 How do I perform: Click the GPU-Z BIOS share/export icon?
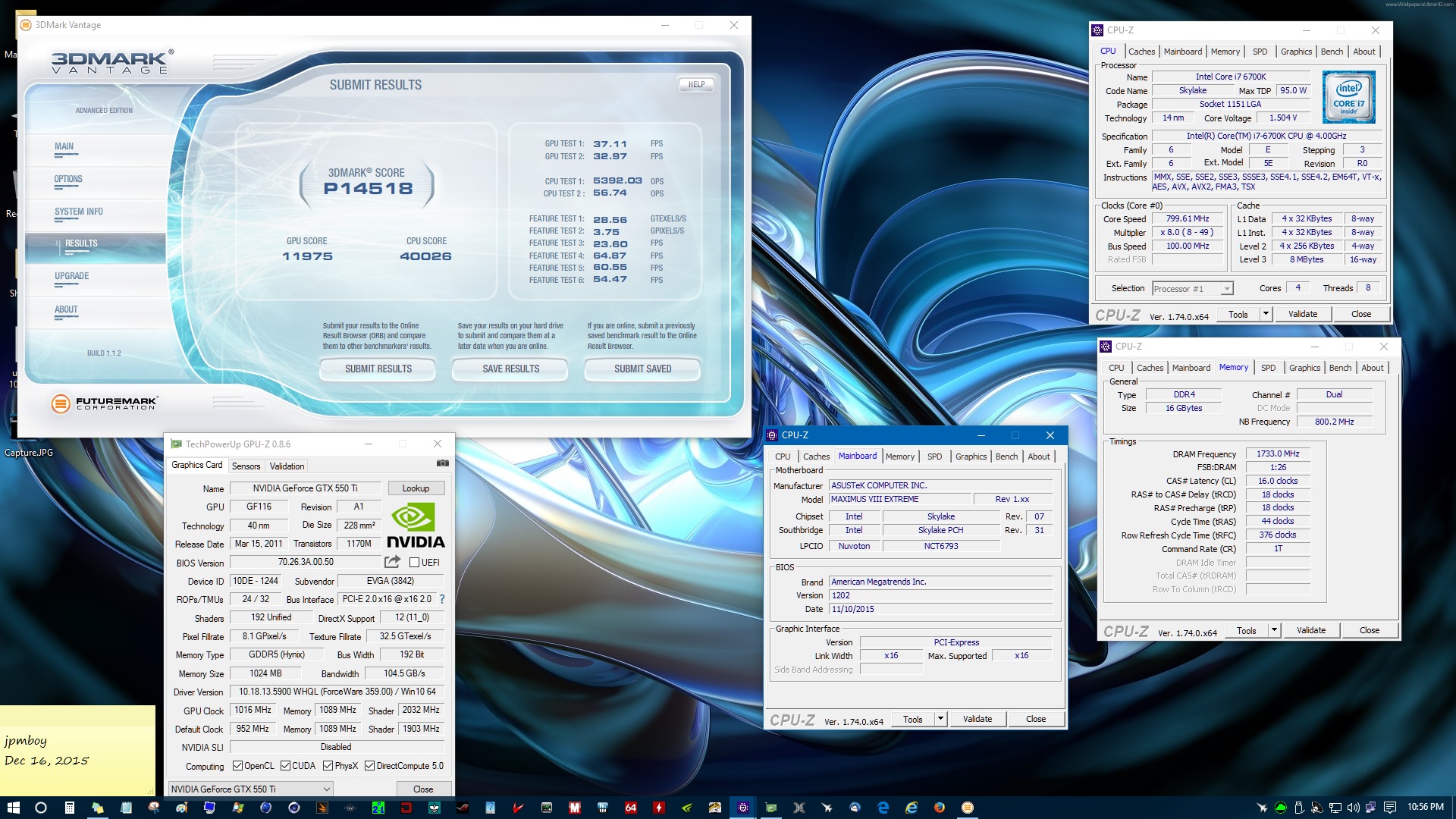pyautogui.click(x=392, y=562)
